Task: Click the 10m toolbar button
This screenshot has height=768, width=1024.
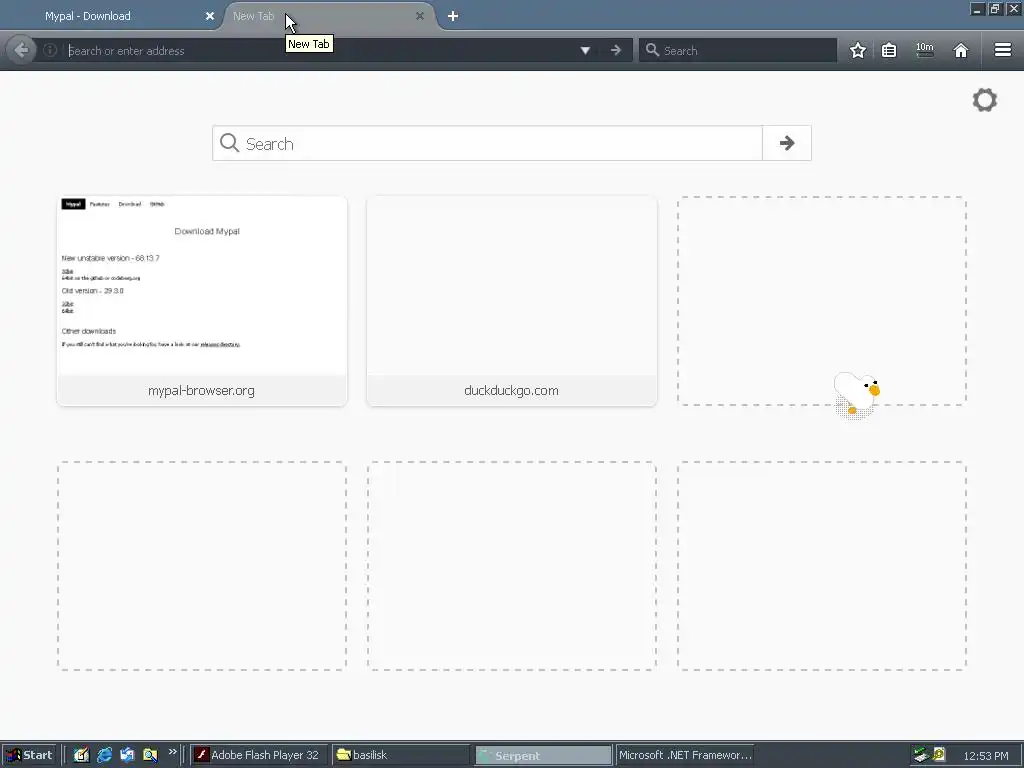Action: pos(925,50)
